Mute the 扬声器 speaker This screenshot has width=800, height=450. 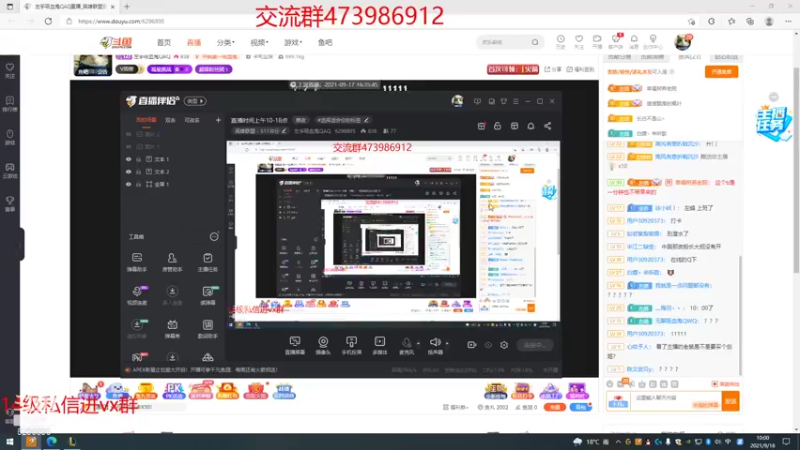435,345
